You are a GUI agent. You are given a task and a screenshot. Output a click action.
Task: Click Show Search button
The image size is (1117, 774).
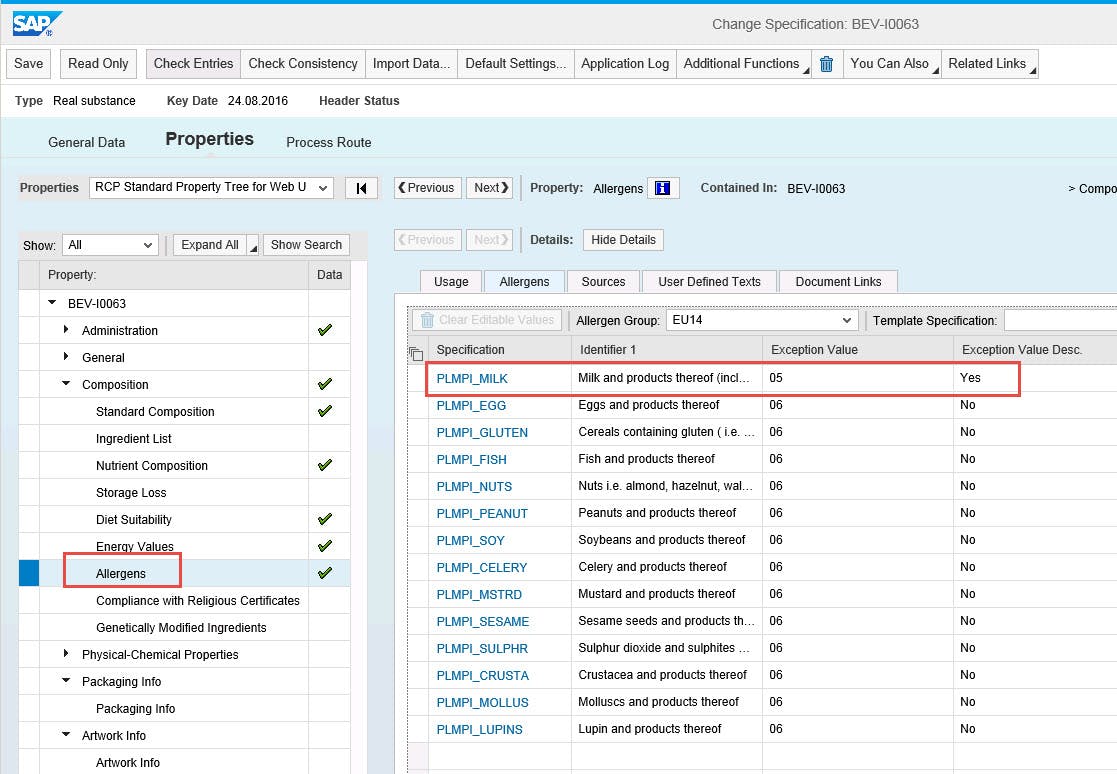(306, 245)
